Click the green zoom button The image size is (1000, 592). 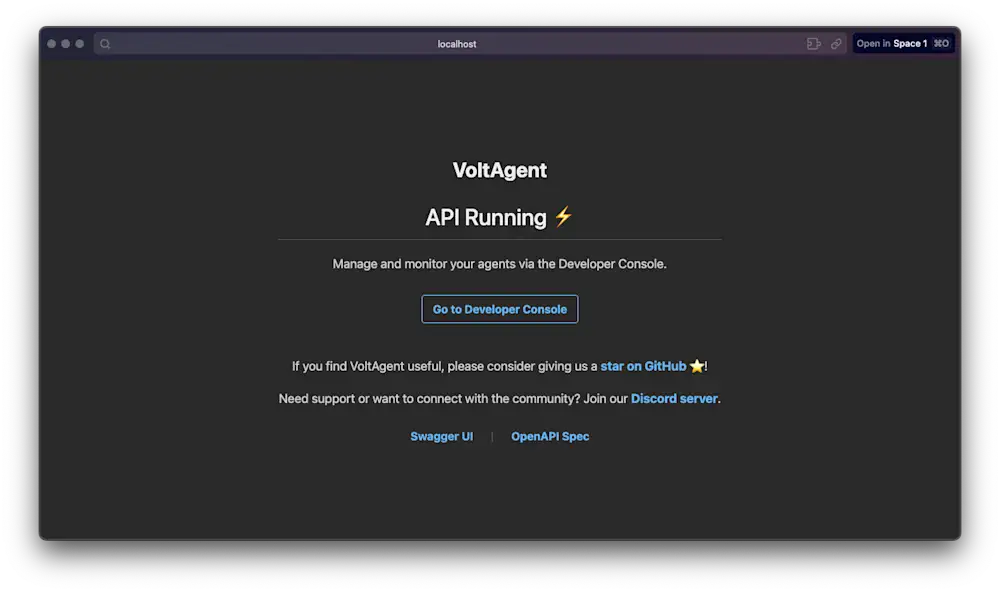pyautogui.click(x=79, y=43)
